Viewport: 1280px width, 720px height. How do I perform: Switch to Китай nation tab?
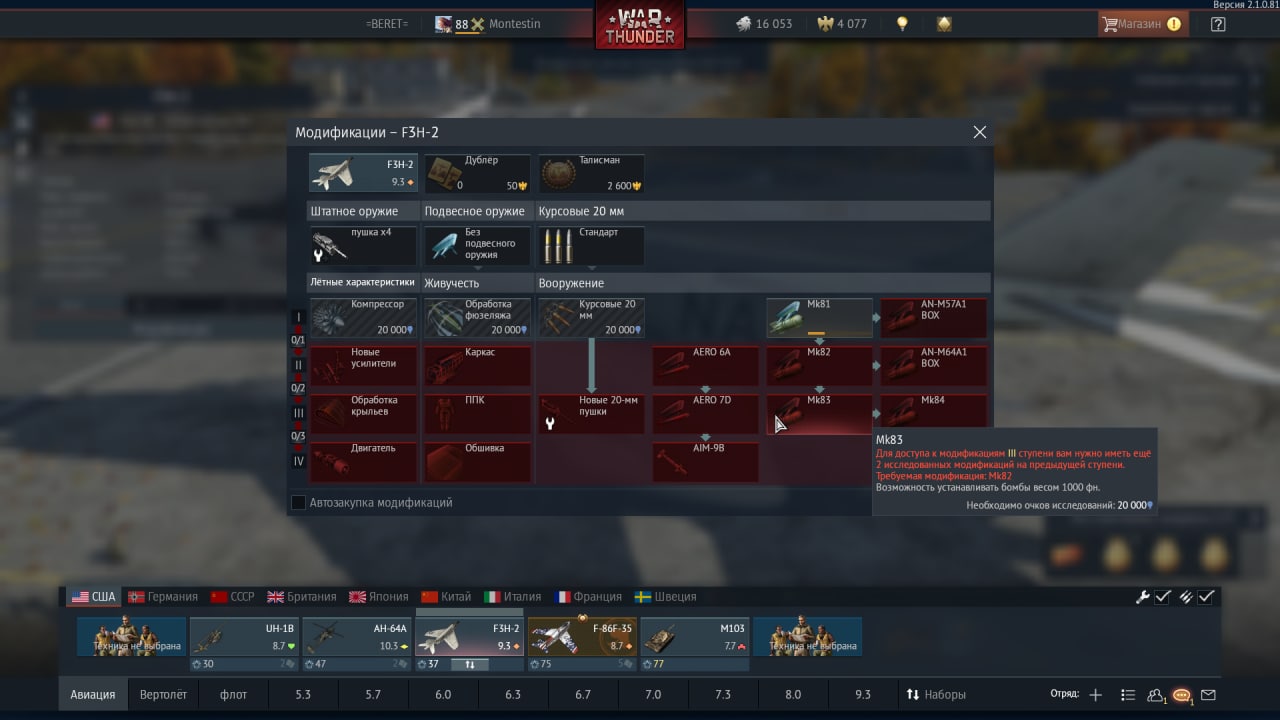(x=446, y=597)
